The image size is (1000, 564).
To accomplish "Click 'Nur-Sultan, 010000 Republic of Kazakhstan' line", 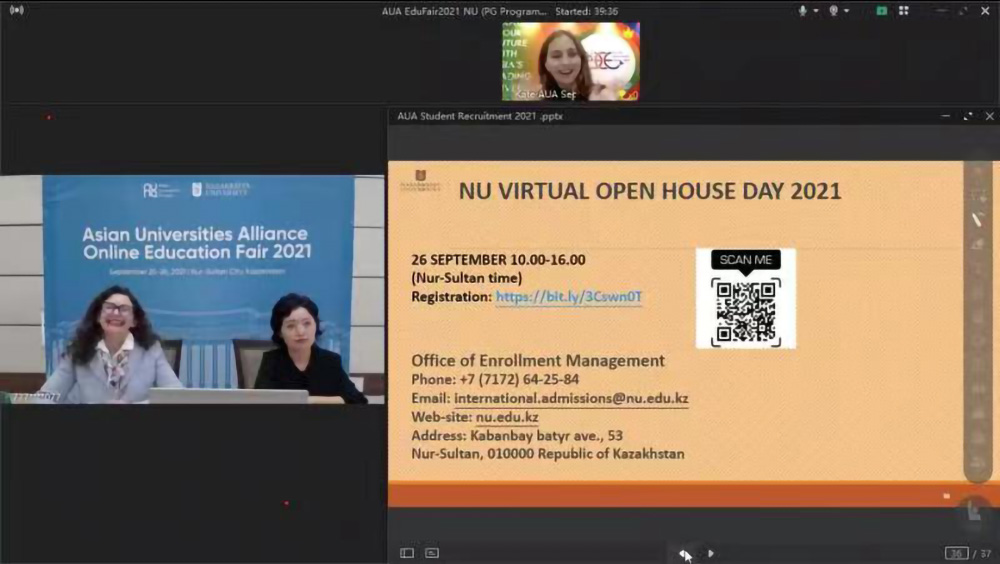I will (x=548, y=454).
